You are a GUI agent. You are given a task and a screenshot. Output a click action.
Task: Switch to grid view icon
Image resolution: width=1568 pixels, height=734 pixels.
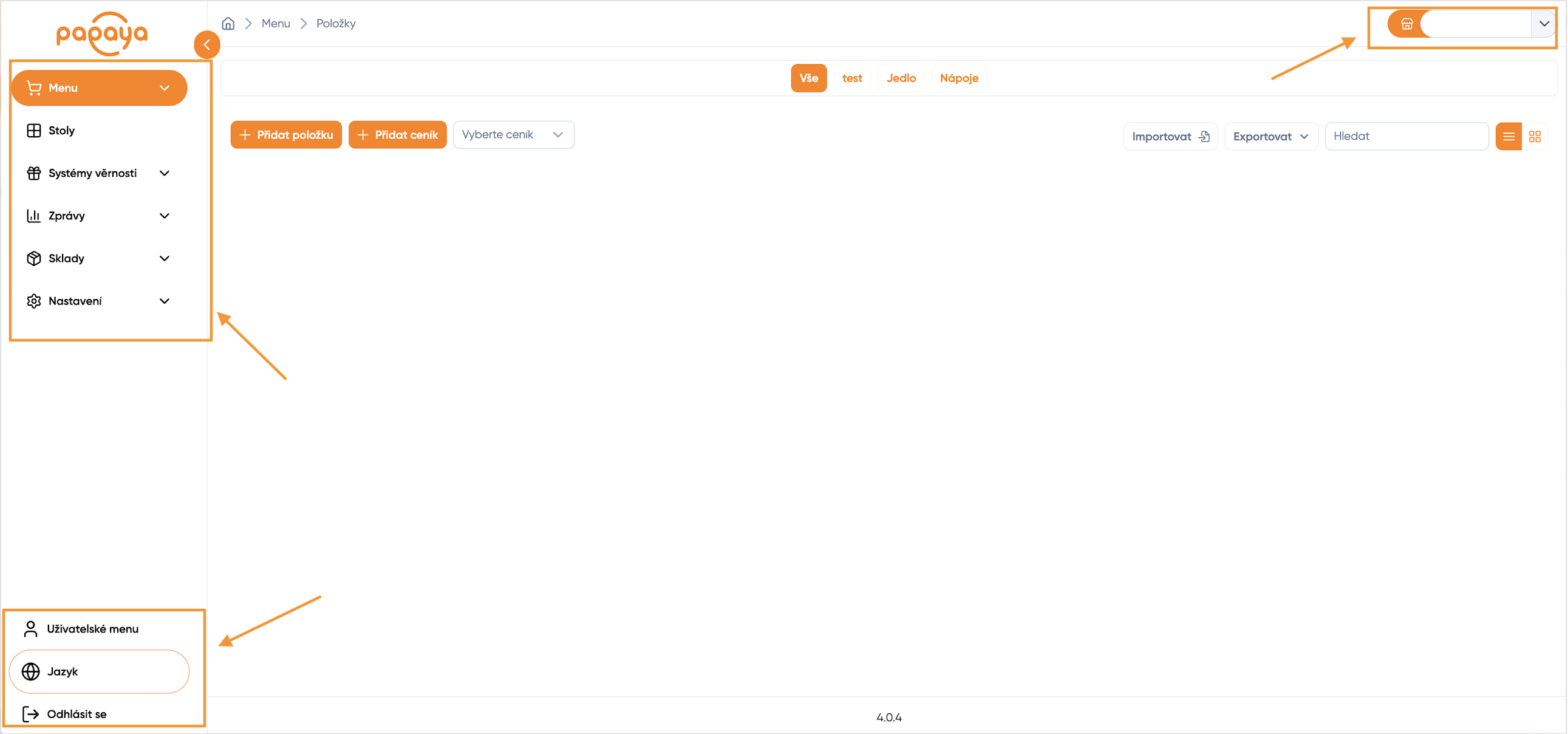[x=1535, y=137]
